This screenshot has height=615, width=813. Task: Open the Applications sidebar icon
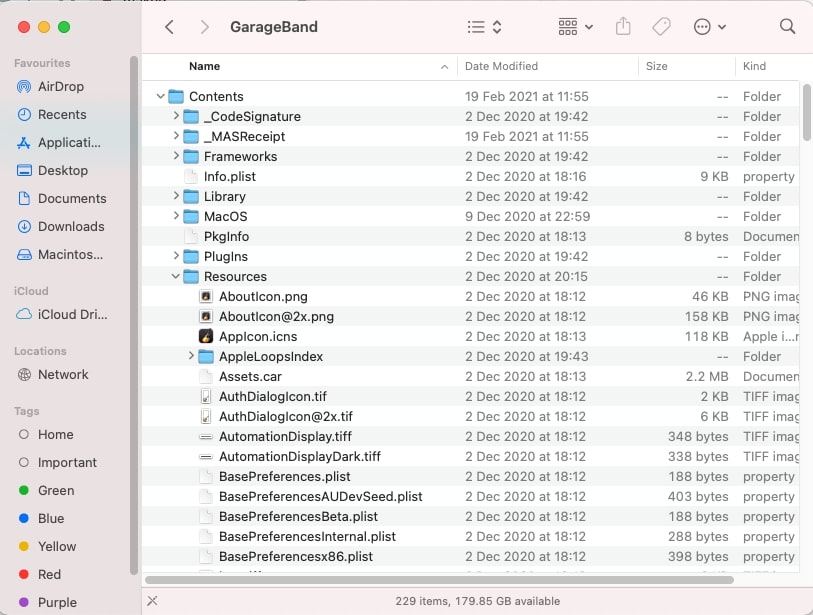pyautogui.click(x=24, y=143)
